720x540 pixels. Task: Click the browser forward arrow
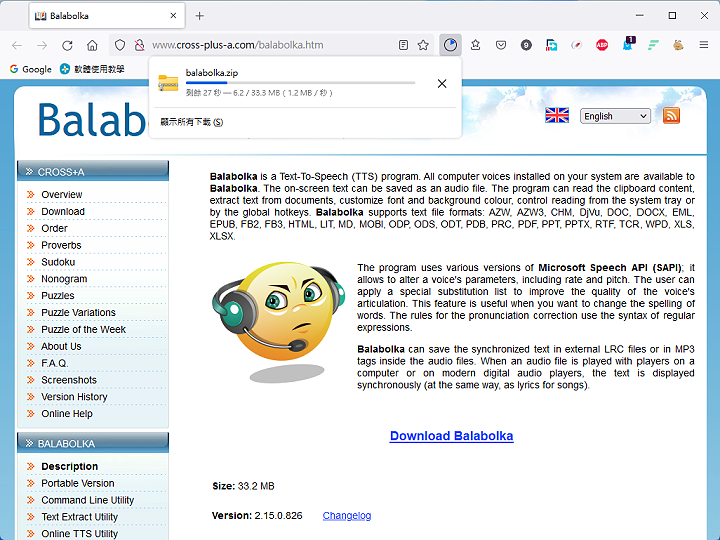click(42, 45)
